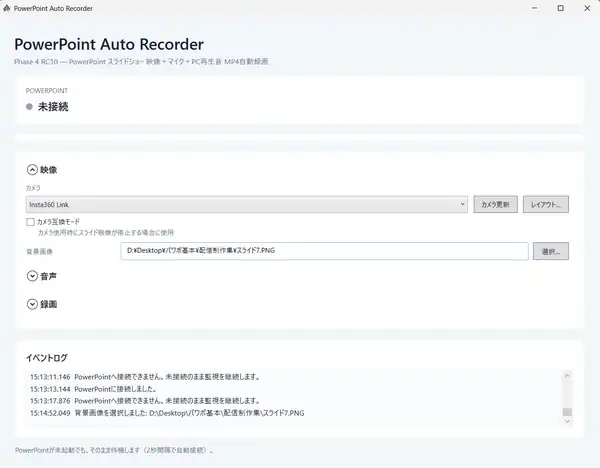Enable the カメラ互換モード checkbox
600x468 pixels.
[x=31, y=222]
